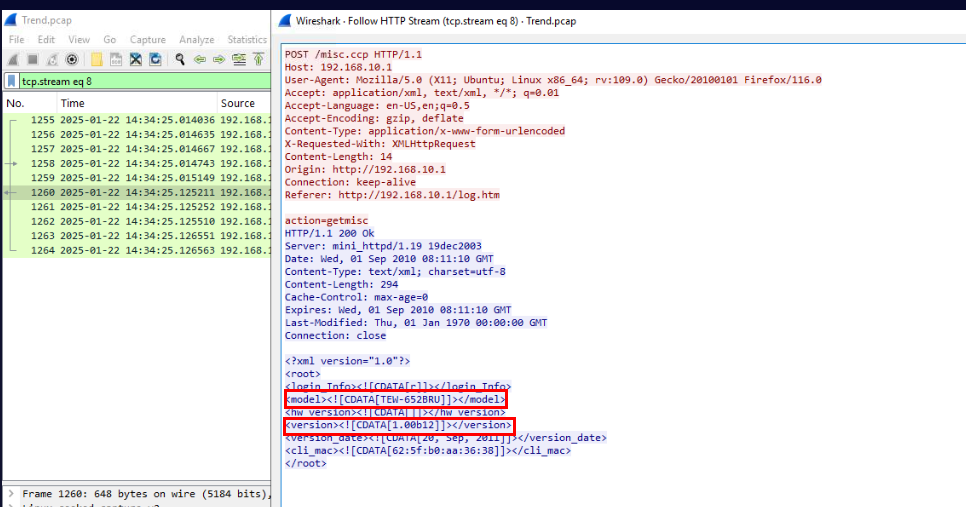
Task: Select packet number 1256
Action: click(137, 134)
